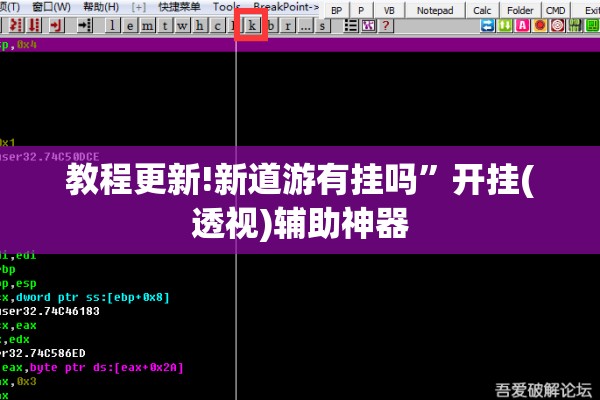
Task: Click the orange icon with red circle
Action: pos(540,26)
